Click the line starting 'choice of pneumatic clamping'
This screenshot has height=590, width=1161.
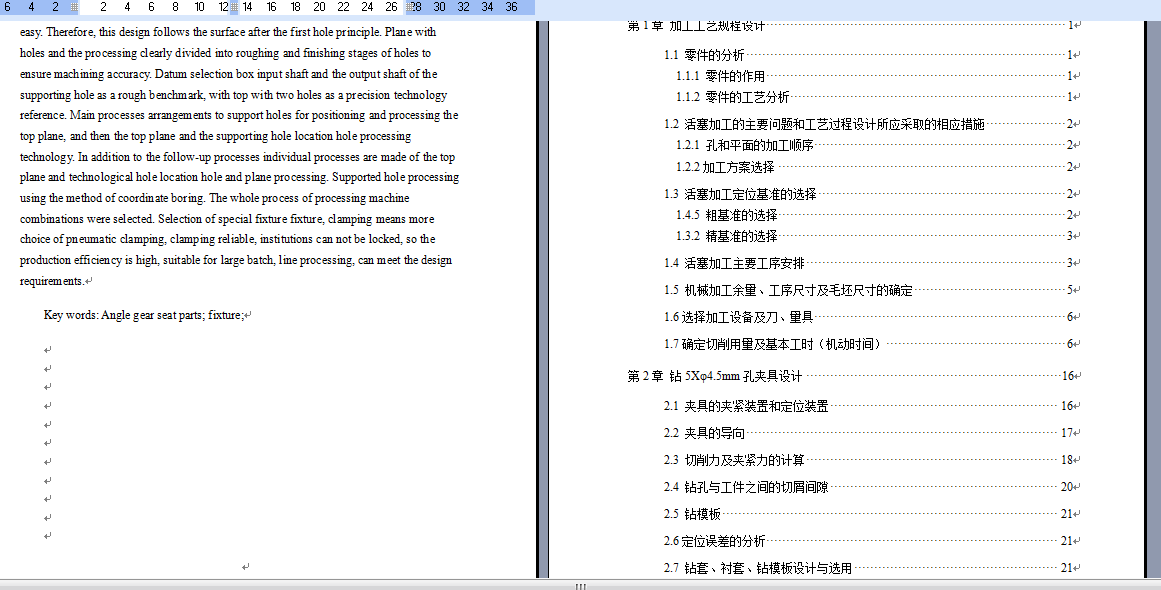click(x=227, y=239)
